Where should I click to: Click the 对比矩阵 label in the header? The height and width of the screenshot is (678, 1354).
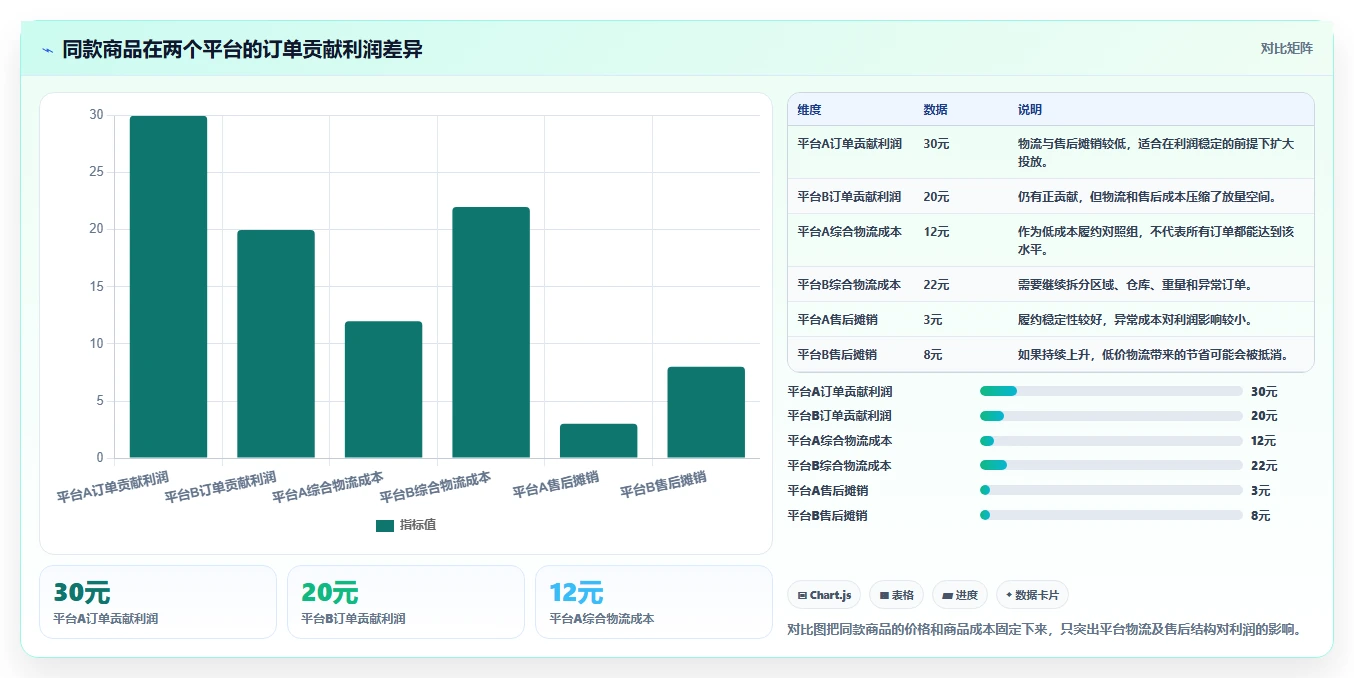click(1286, 48)
